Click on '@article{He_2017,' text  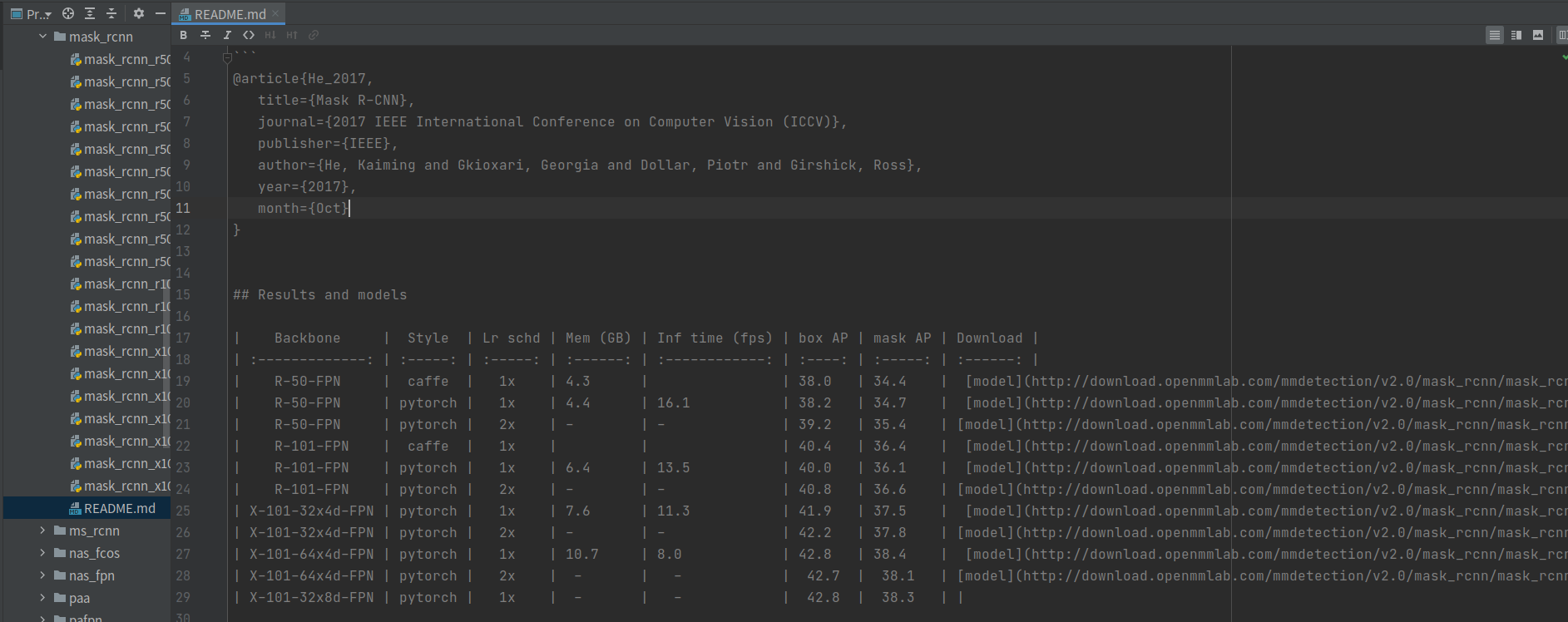303,78
